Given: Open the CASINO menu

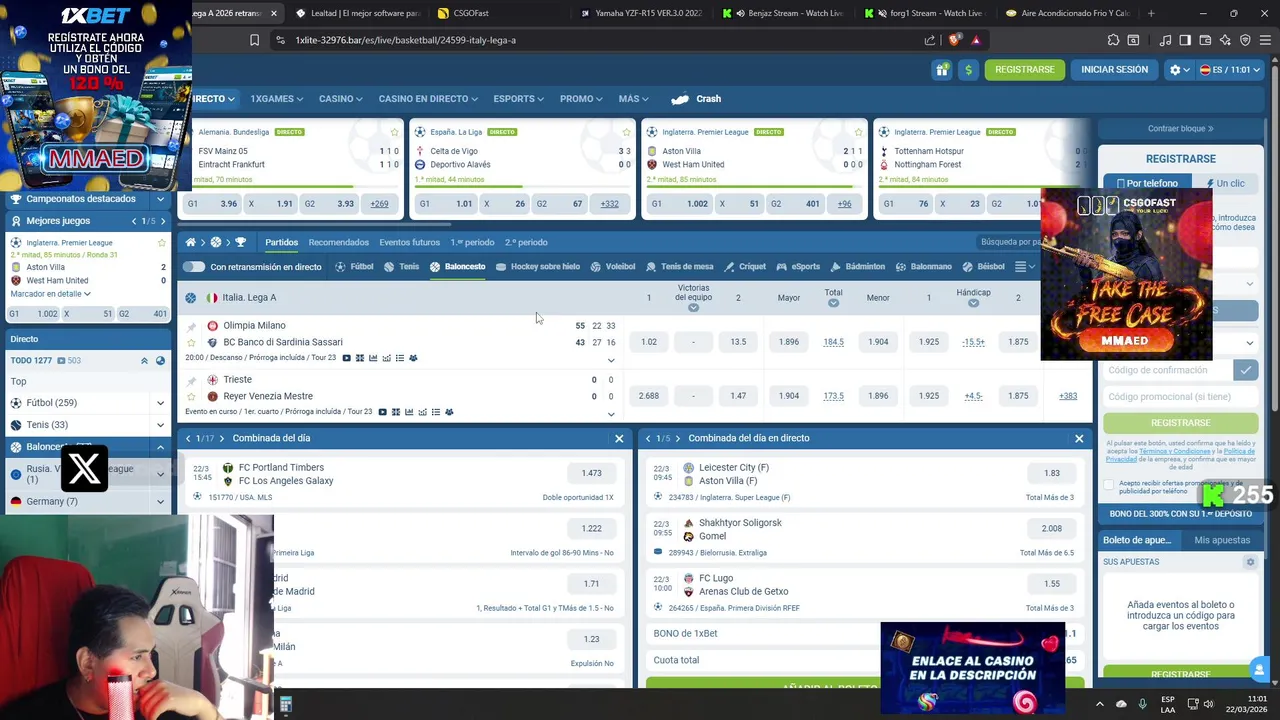Looking at the screenshot, I should coord(341,99).
